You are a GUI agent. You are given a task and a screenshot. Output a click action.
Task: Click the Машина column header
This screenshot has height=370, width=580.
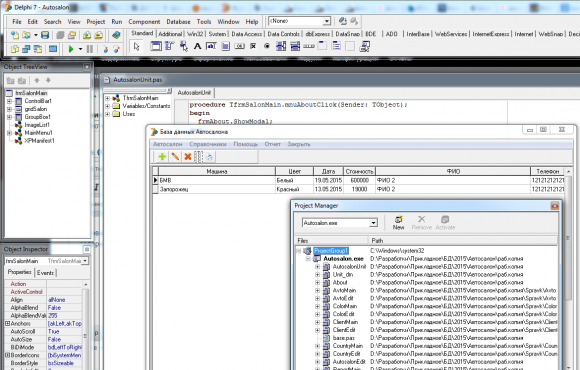(x=217, y=171)
